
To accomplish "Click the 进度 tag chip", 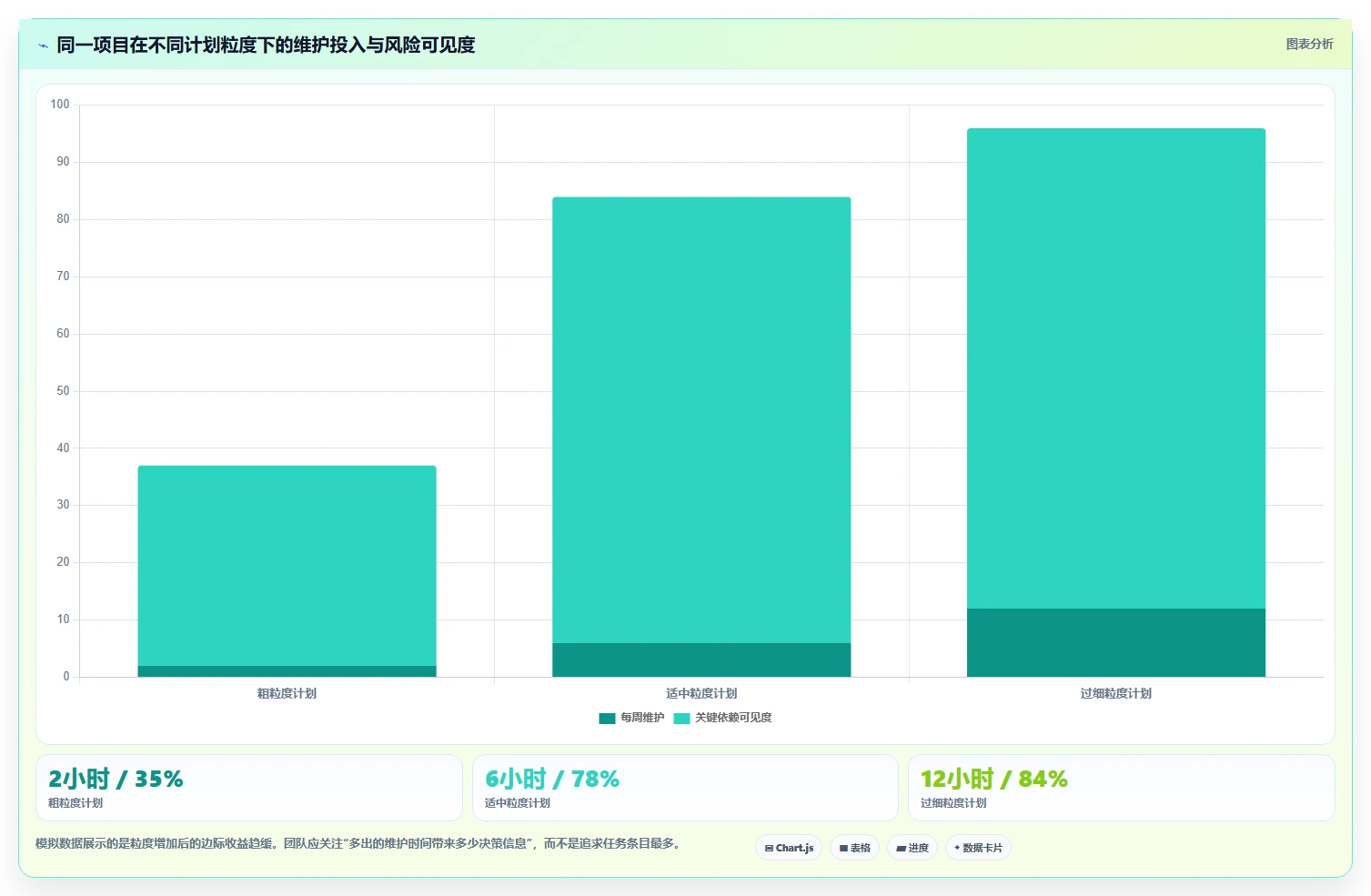I will 912,848.
